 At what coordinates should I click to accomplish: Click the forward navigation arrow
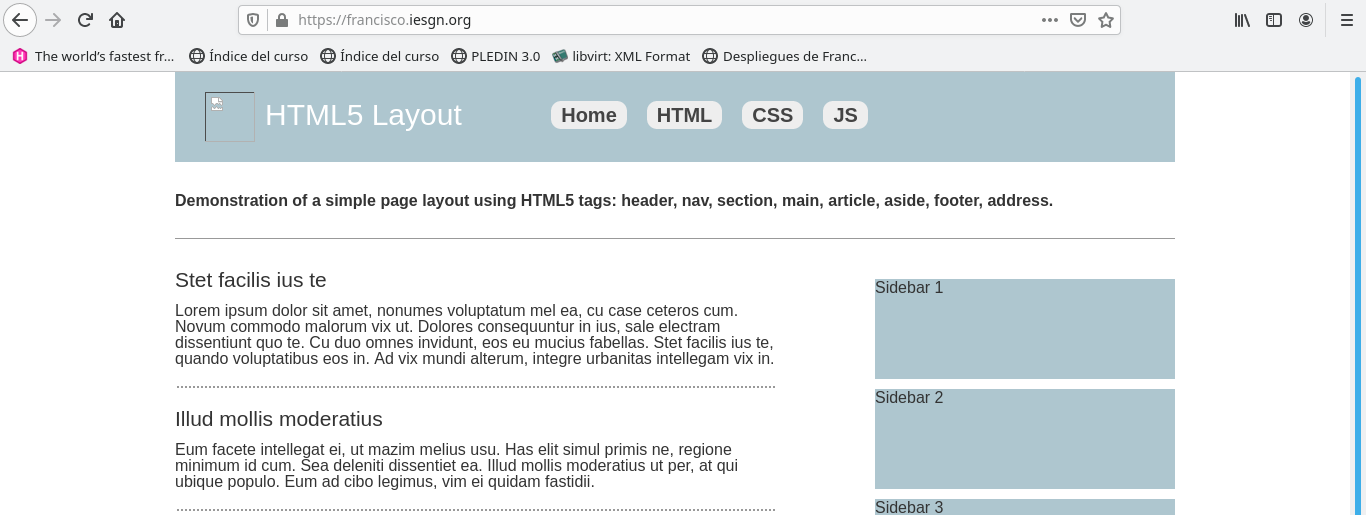click(x=53, y=20)
